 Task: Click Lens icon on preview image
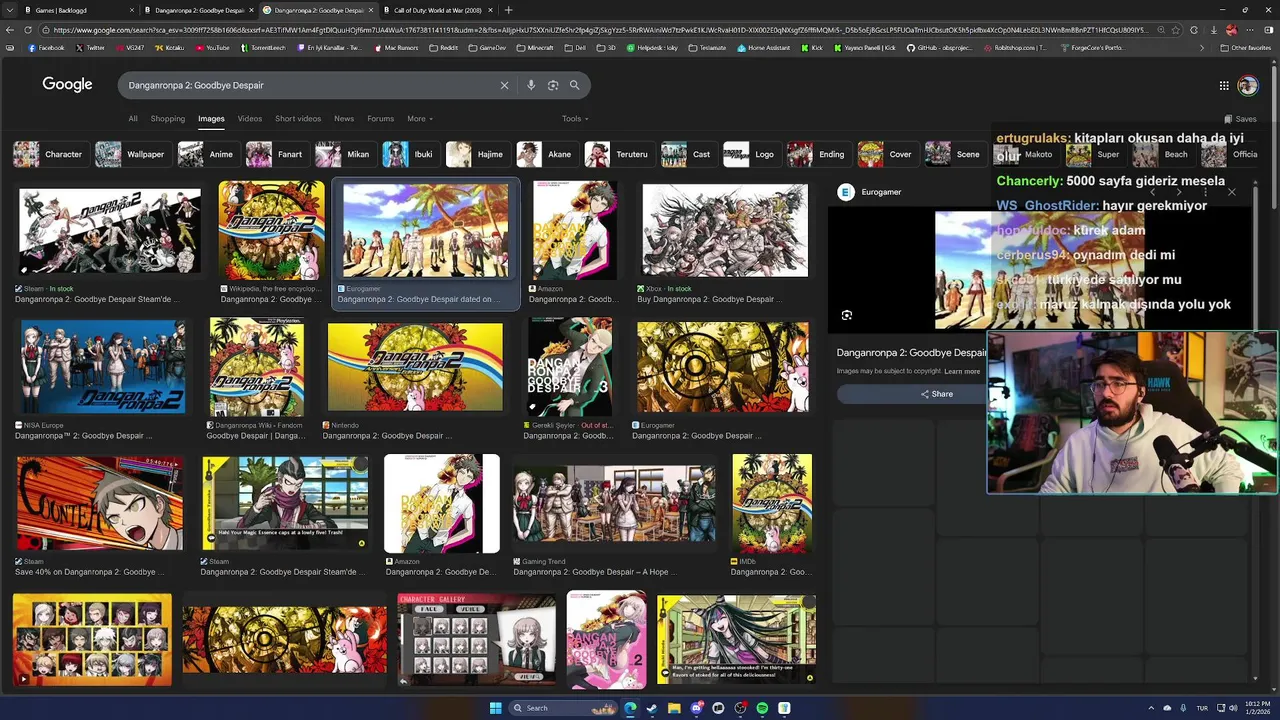pyautogui.click(x=847, y=315)
